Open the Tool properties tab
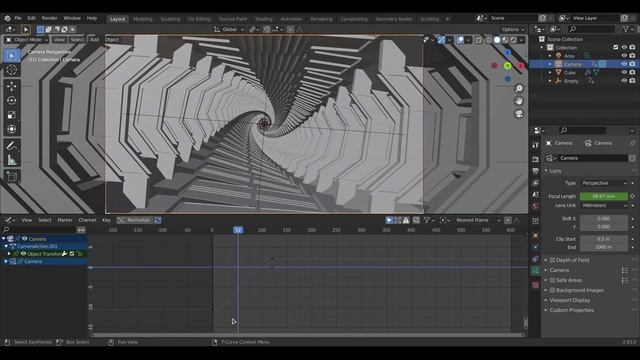 click(536, 145)
